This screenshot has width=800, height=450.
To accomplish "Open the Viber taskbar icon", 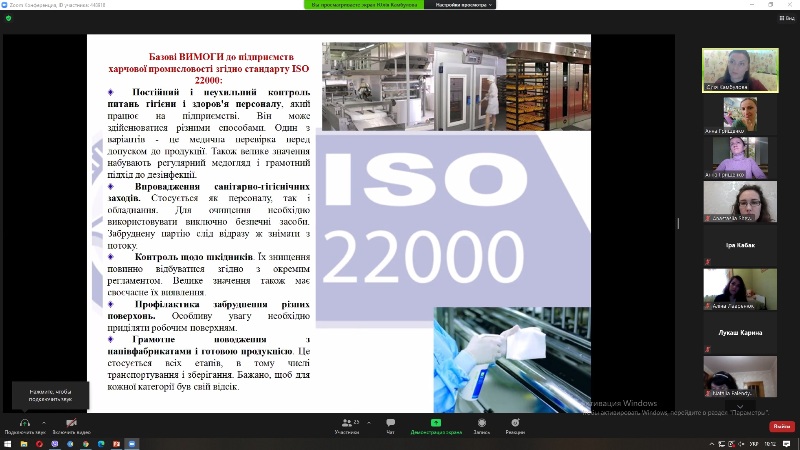I will tap(55, 444).
